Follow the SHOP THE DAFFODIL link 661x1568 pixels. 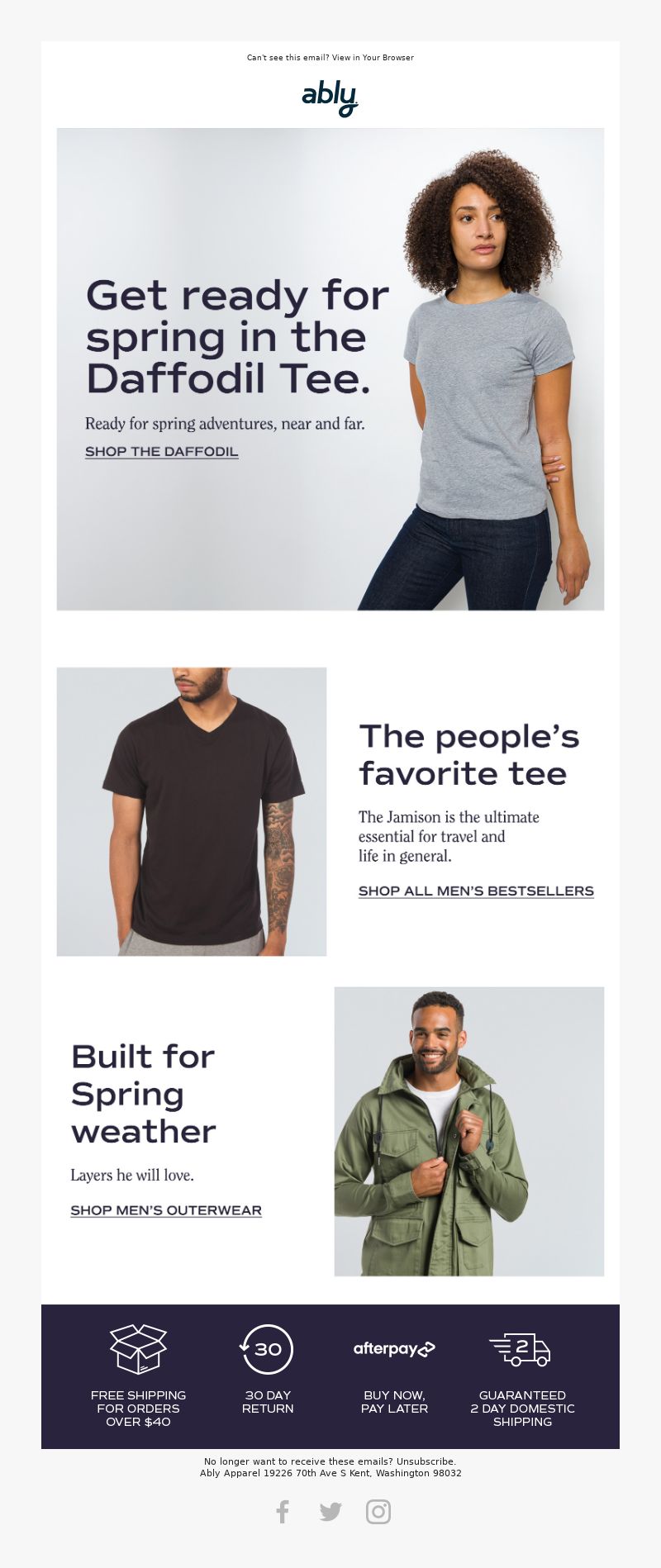162,452
